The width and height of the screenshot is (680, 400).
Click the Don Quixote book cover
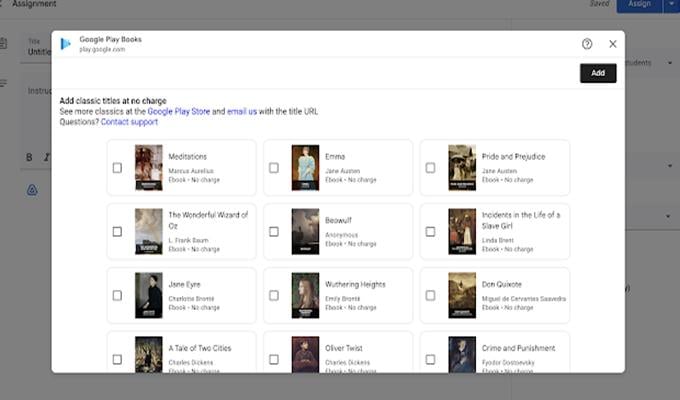(x=462, y=295)
